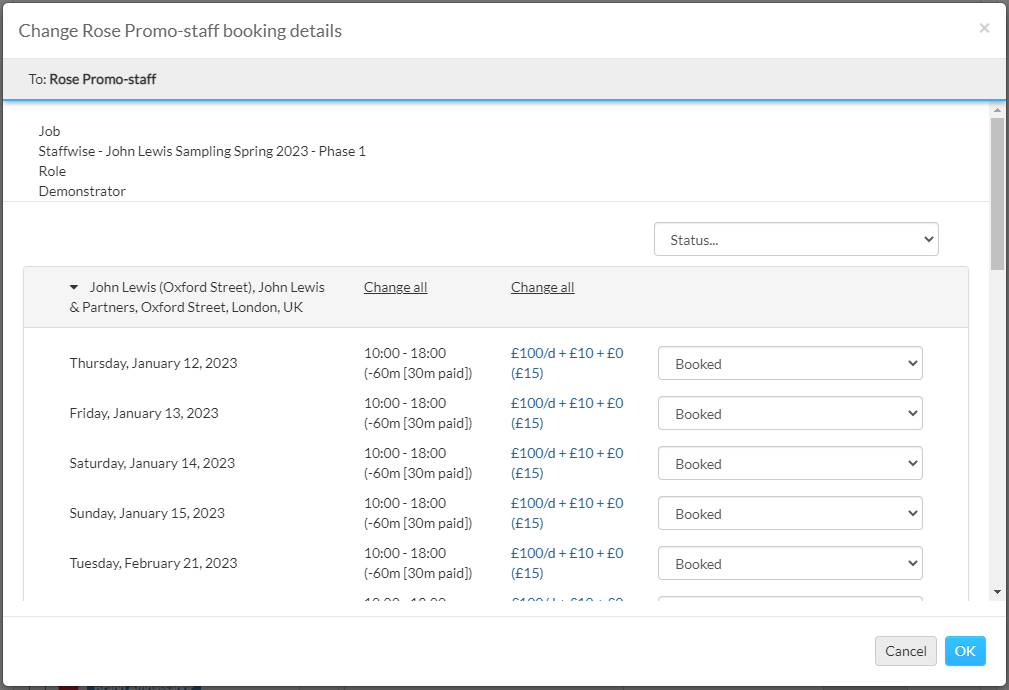The image size is (1009, 690).
Task: Edit pay rate for Sunday, January 15
Action: [x=567, y=513]
